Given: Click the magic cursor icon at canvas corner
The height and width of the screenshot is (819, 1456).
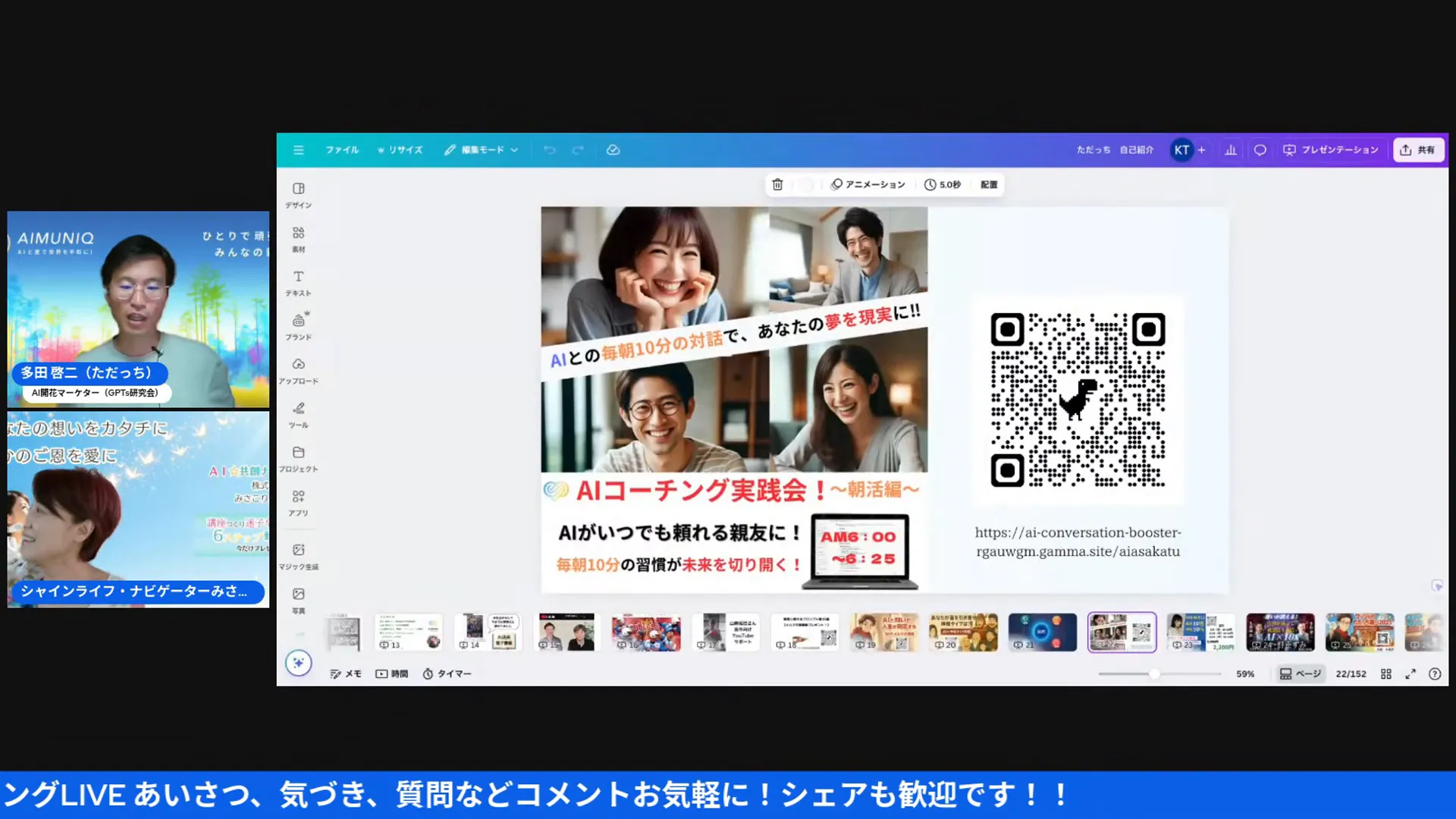Looking at the screenshot, I should [1437, 585].
